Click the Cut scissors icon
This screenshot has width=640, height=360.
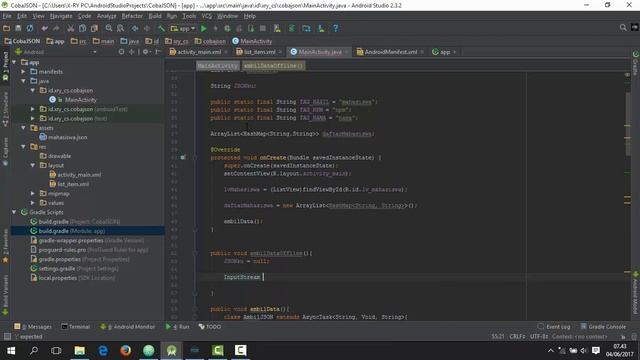[x=71, y=28]
